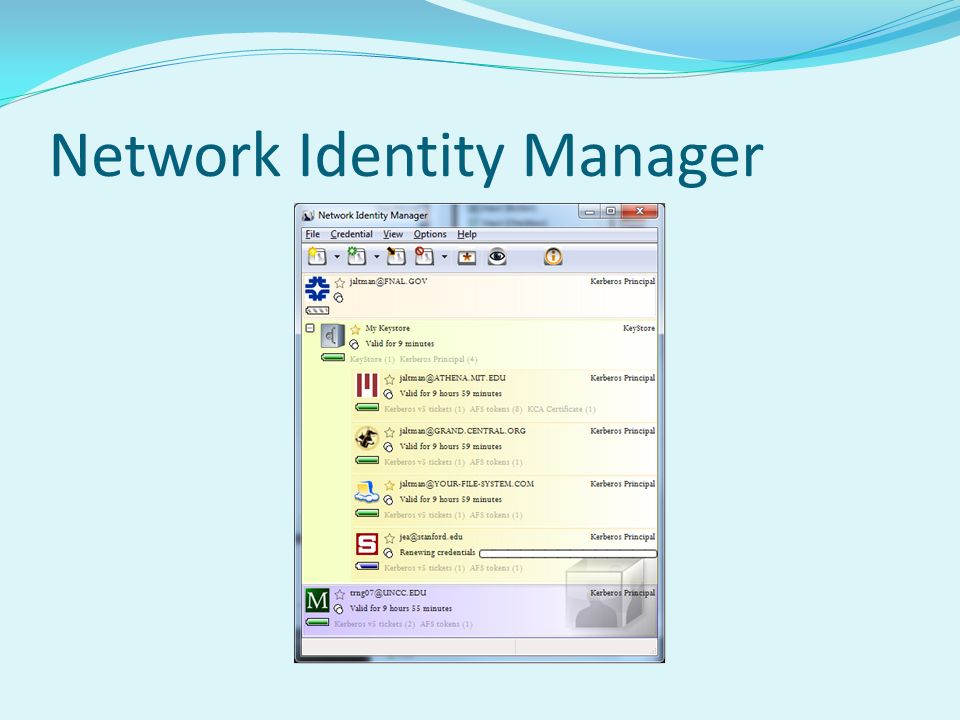Click the change password asterisk icon
Screen dimensions: 960x720
click(x=467, y=257)
